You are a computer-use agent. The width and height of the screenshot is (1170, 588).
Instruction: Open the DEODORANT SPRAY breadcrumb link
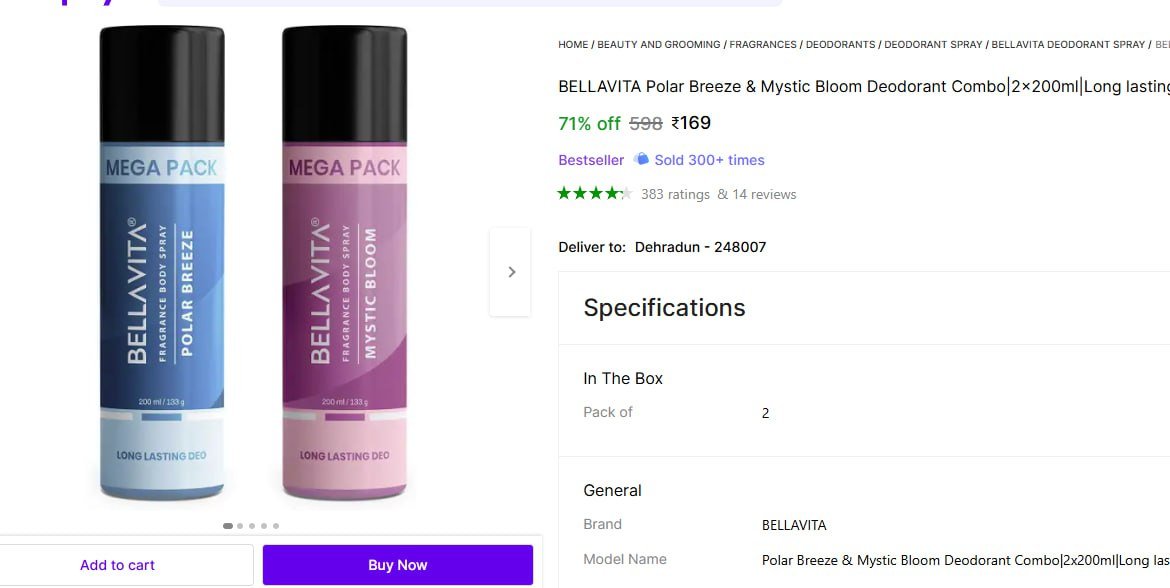point(934,45)
